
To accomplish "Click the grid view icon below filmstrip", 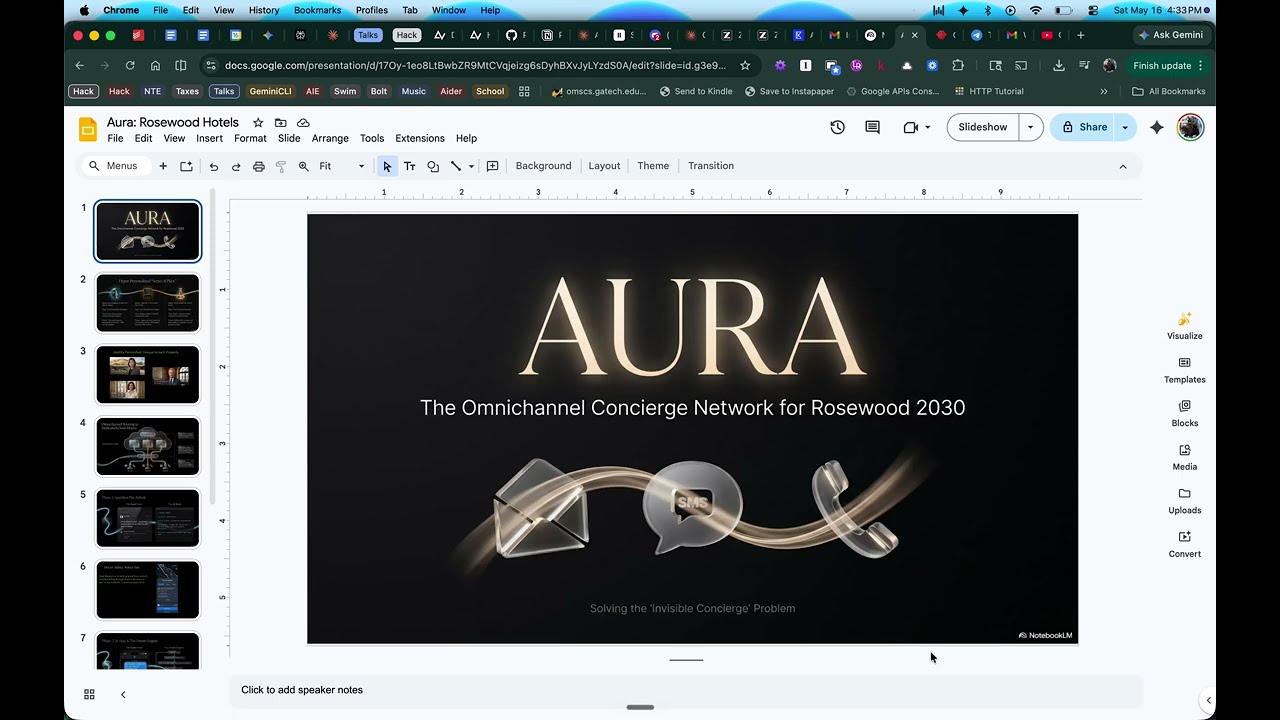I will pos(89,694).
